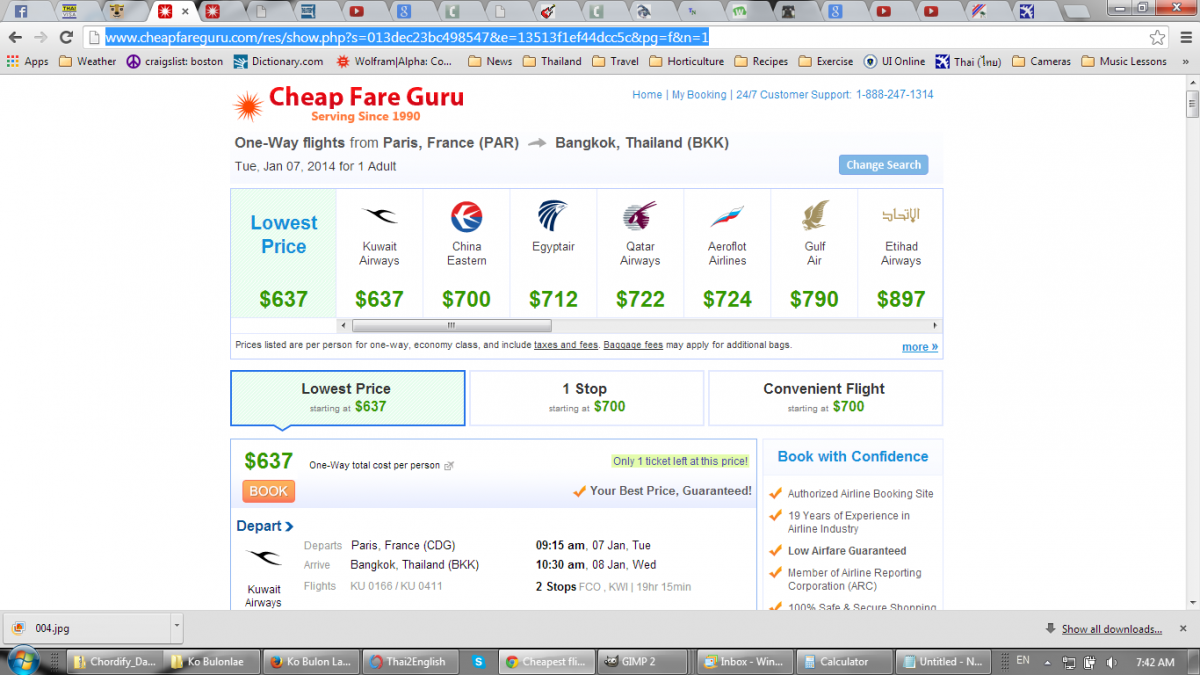1200x675 pixels.
Task: Open the UI Online bookmark
Action: 895,61
